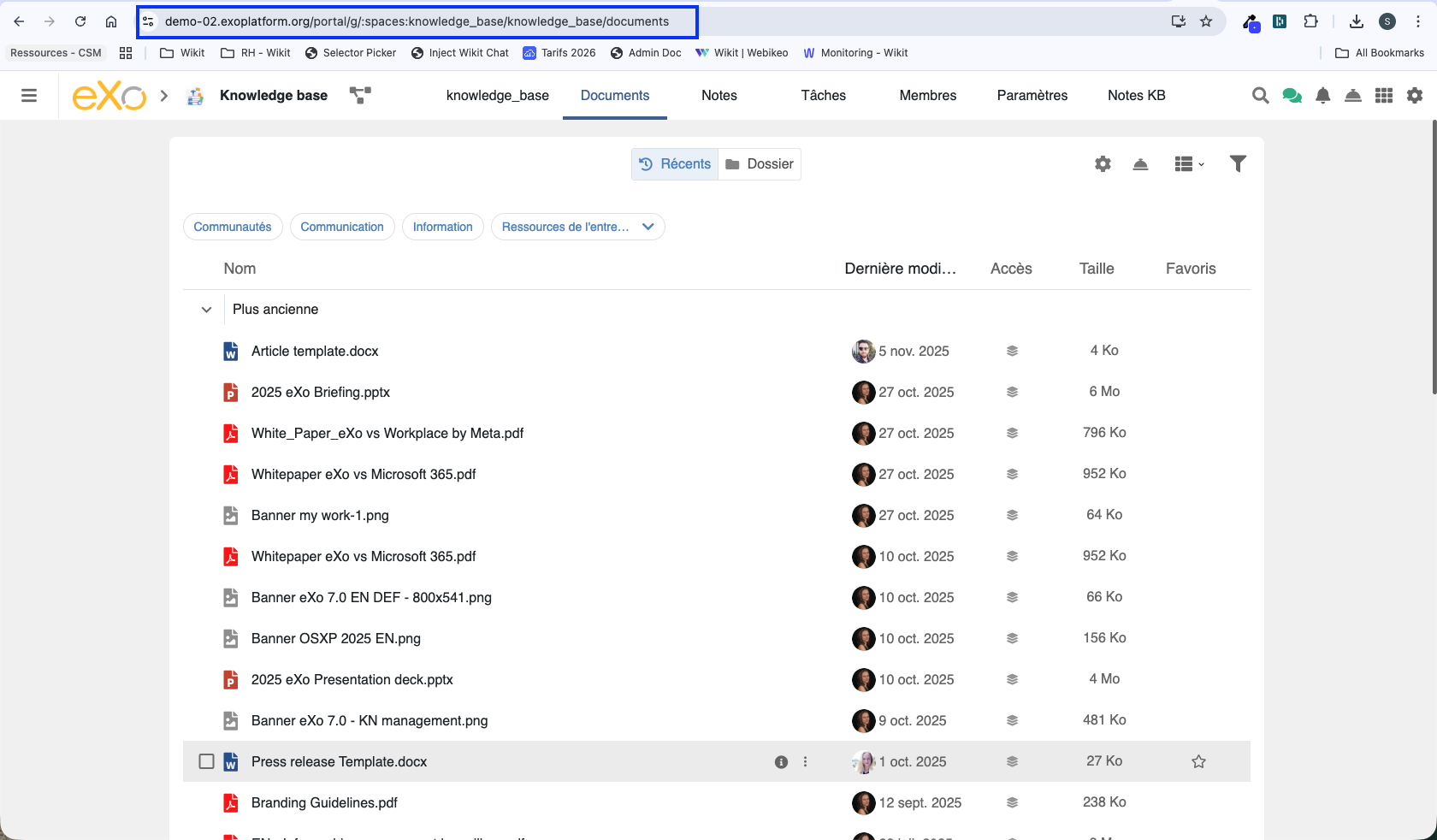Open the Tâches tab
Screen dimensions: 1437x840
pos(824,96)
